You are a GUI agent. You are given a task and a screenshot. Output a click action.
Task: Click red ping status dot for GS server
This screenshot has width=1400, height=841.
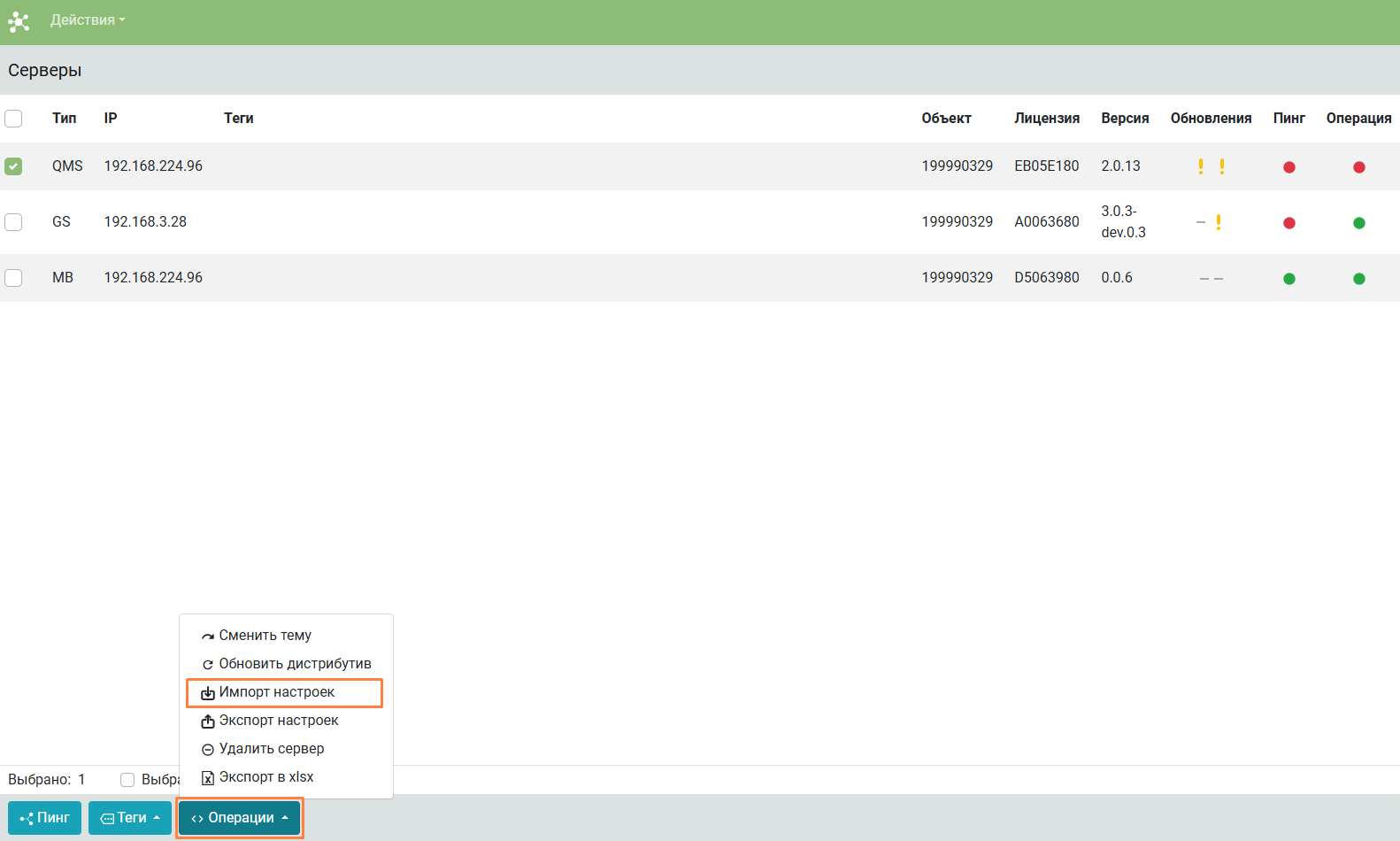pos(1288,223)
